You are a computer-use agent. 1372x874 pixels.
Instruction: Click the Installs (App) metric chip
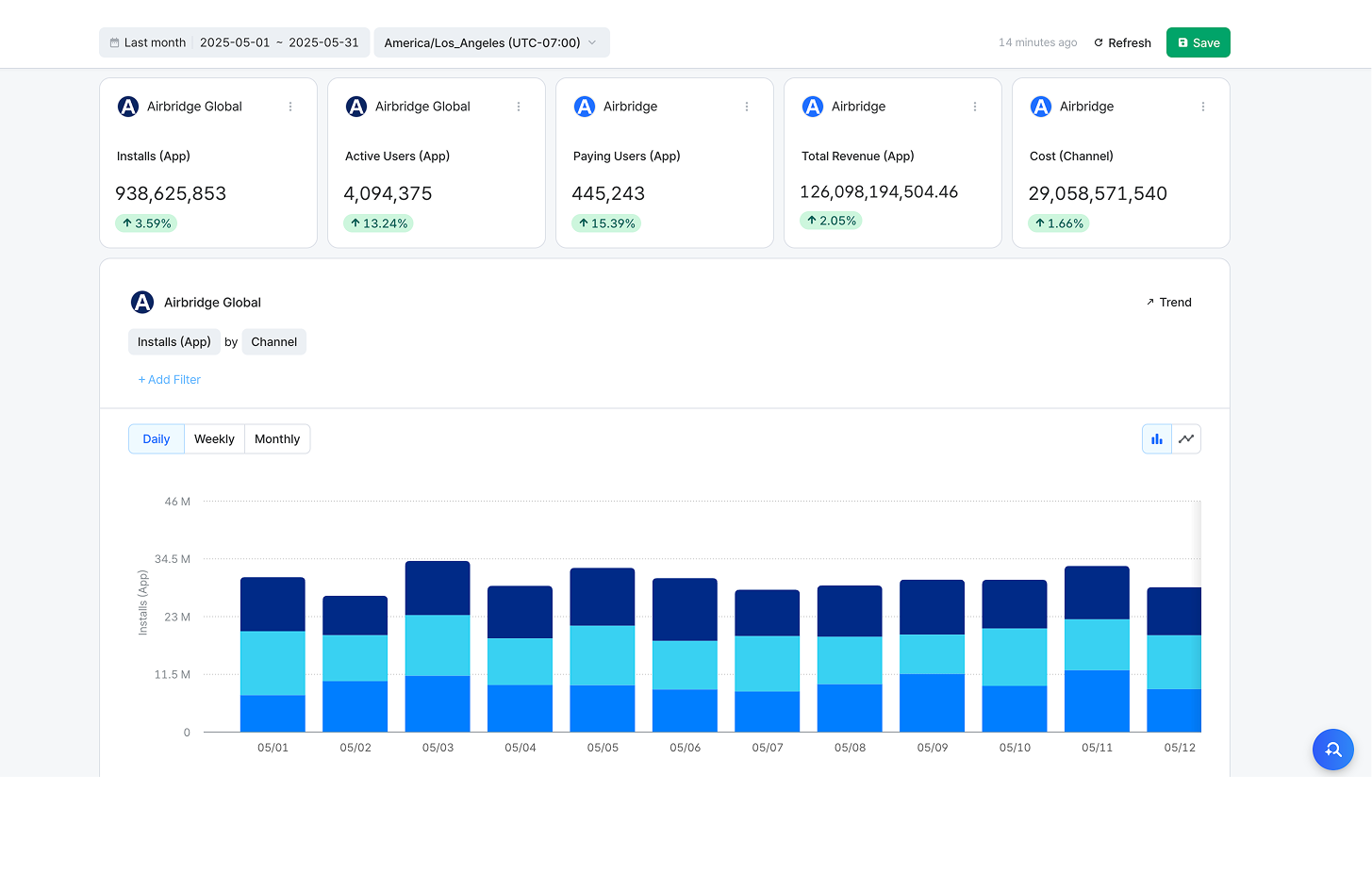[x=174, y=342]
